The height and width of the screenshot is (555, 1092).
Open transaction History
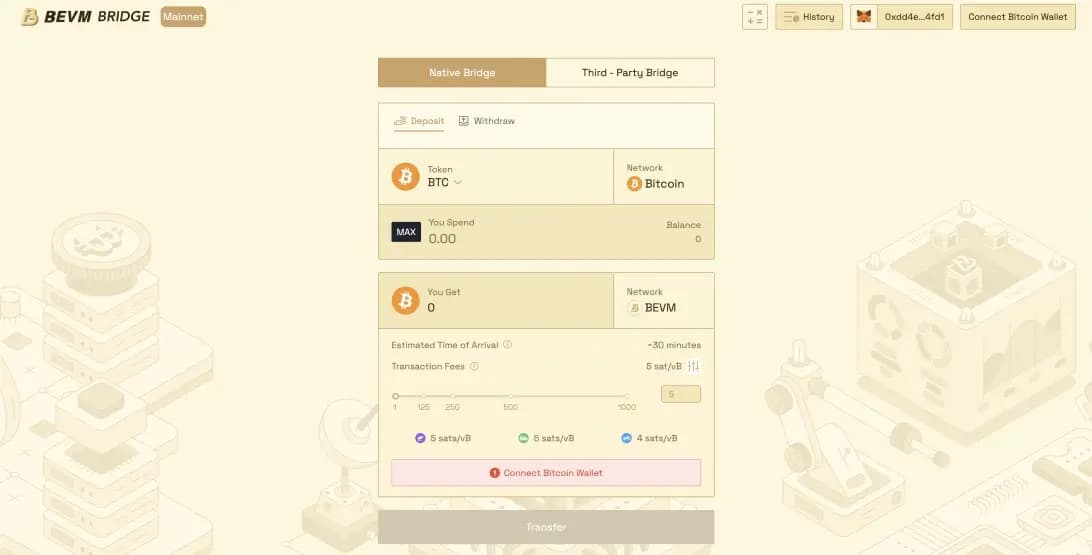click(809, 17)
